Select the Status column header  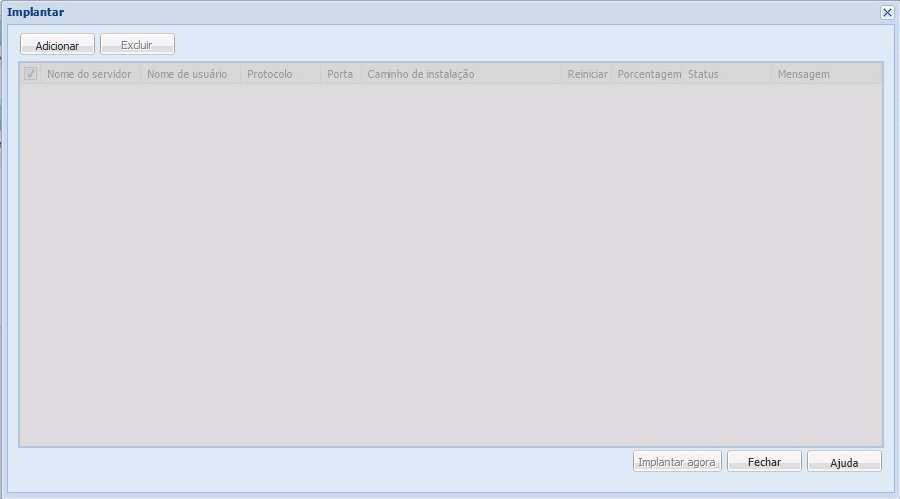727,74
